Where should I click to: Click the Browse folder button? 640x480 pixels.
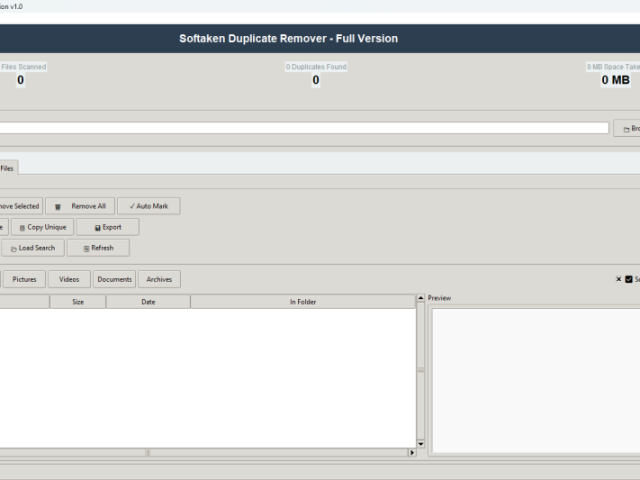627,129
